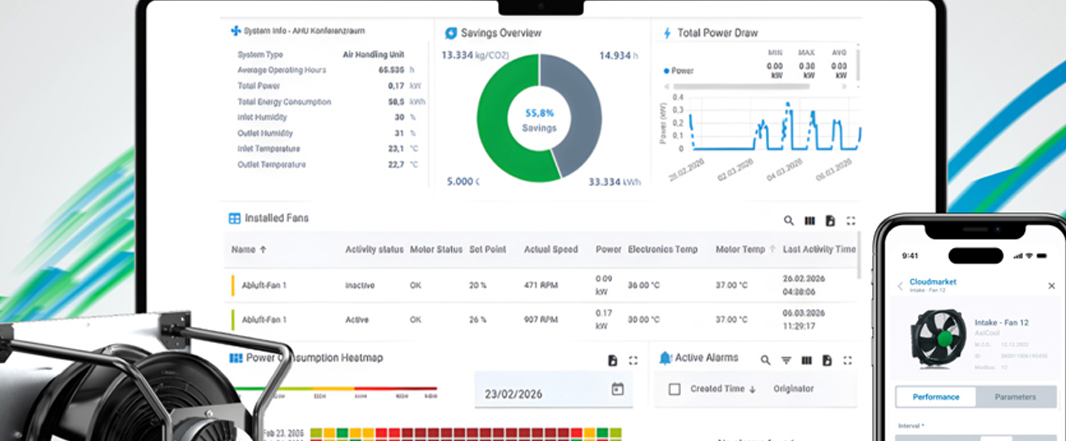
Task: Expand Installed Fans widget to fullscreen
Action: pyautogui.click(x=852, y=220)
